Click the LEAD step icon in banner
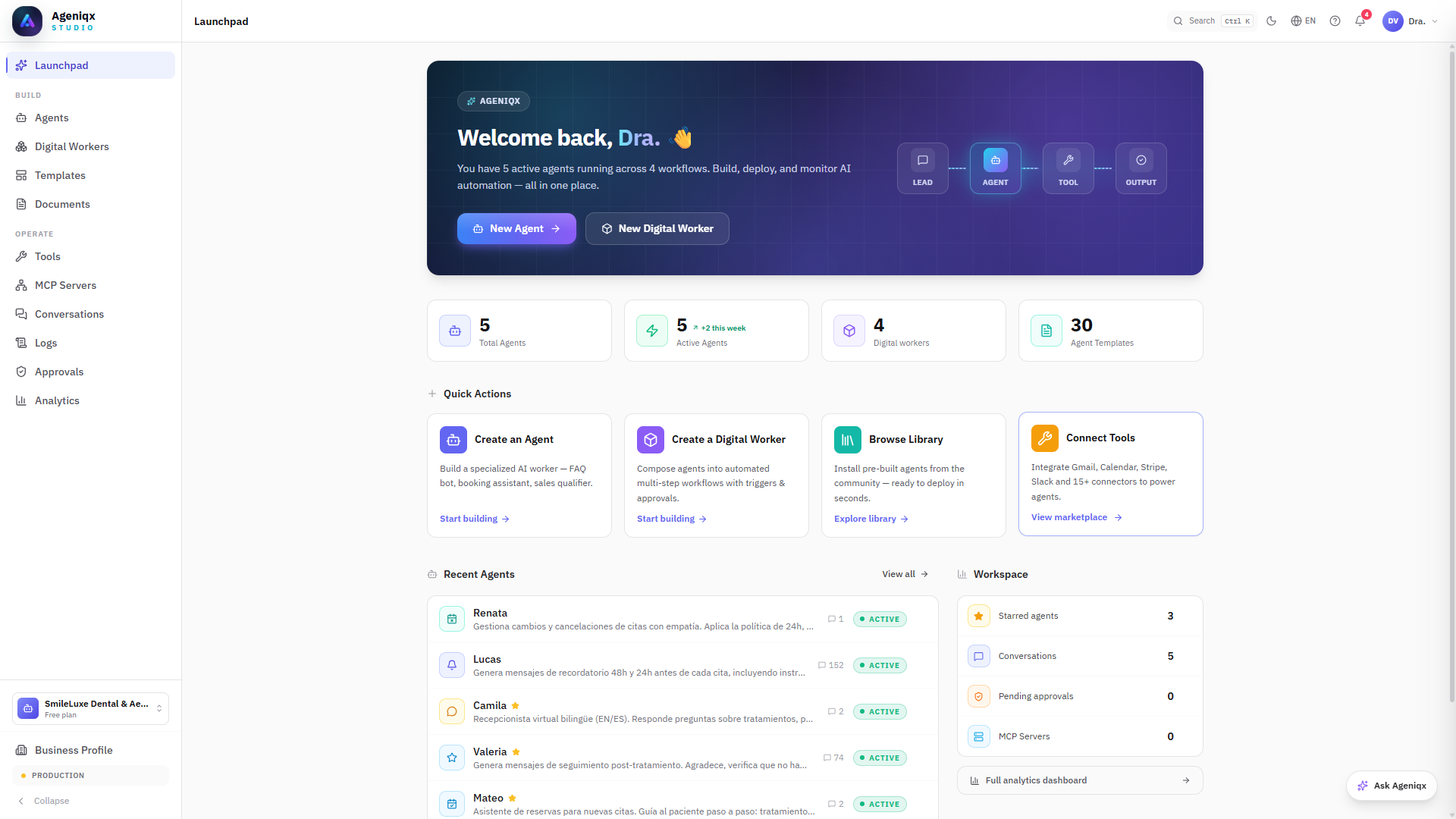This screenshot has height=819, width=1456. point(923,161)
